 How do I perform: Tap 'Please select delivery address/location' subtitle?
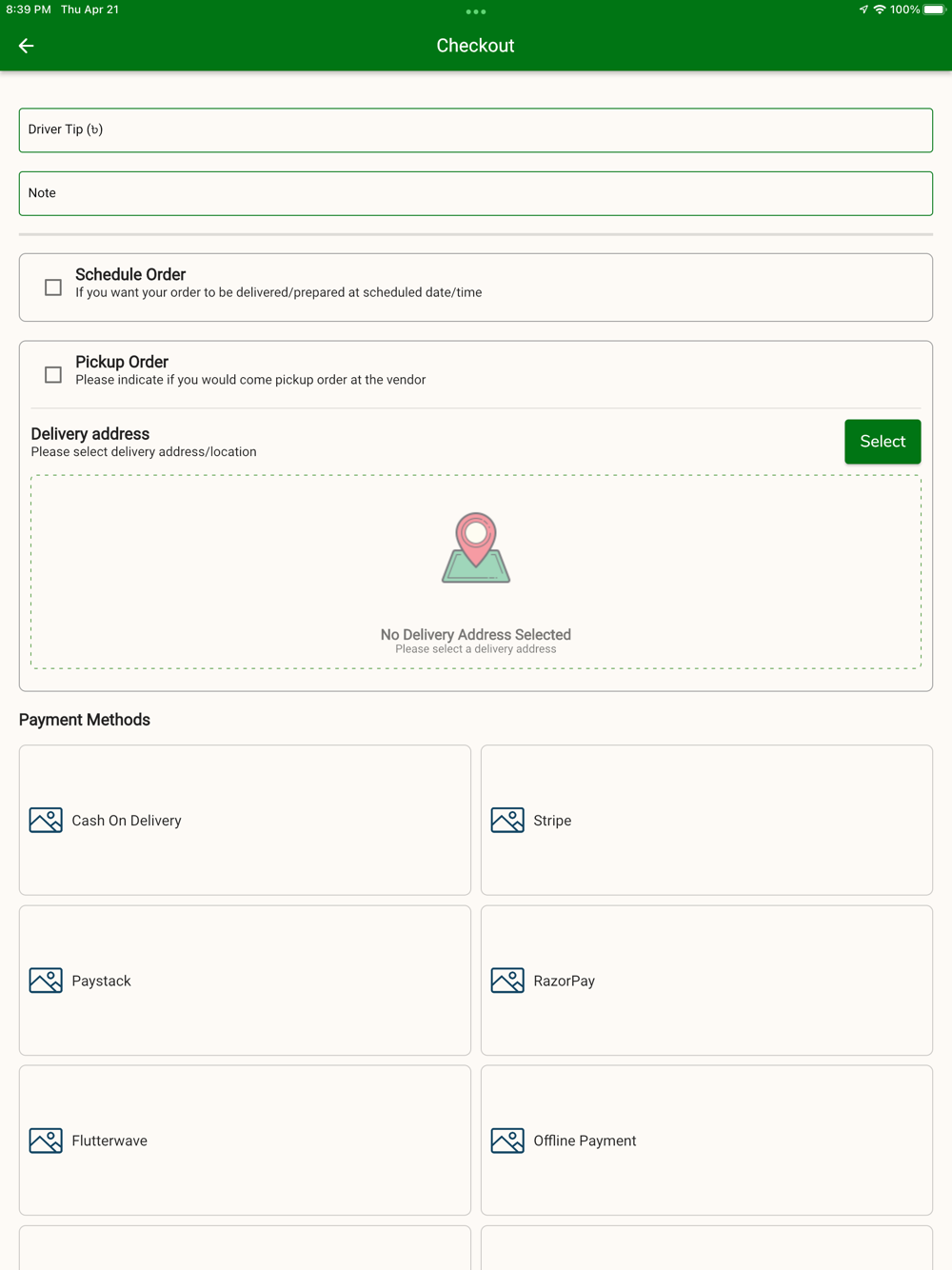(x=144, y=452)
